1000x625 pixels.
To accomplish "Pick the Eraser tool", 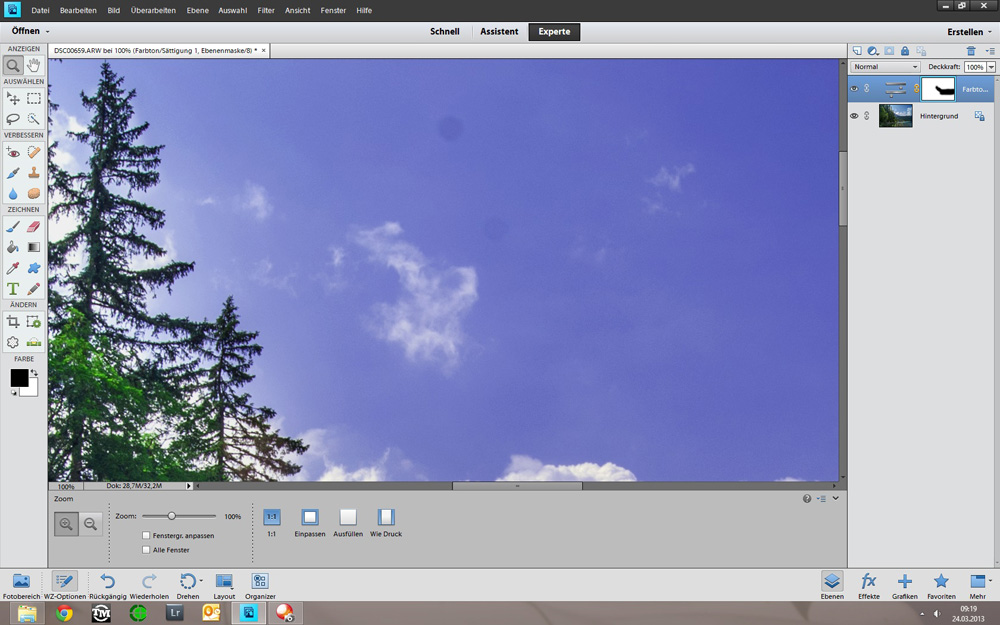I will pyautogui.click(x=34, y=226).
